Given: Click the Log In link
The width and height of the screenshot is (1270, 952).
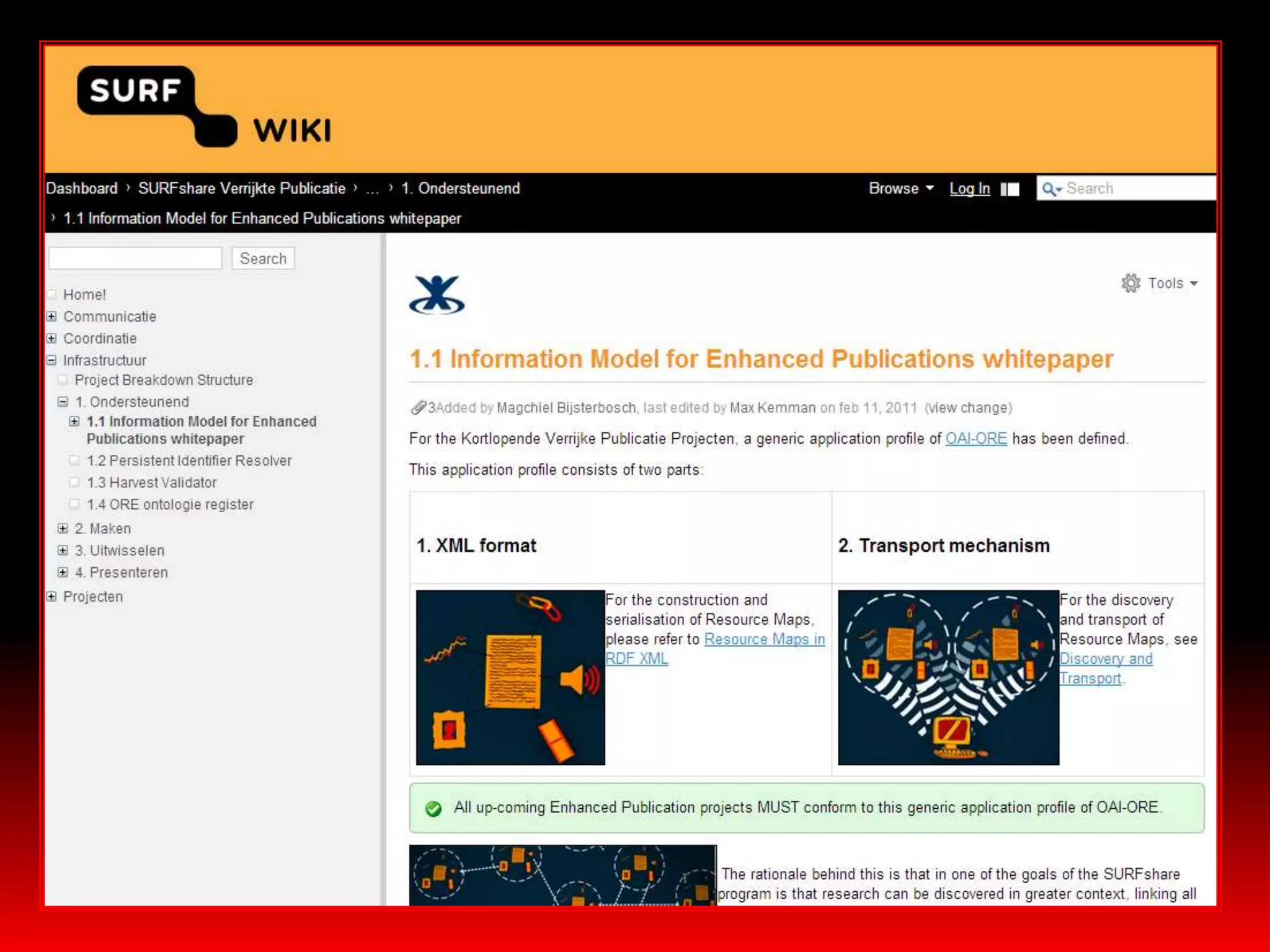Looking at the screenshot, I should tap(969, 188).
